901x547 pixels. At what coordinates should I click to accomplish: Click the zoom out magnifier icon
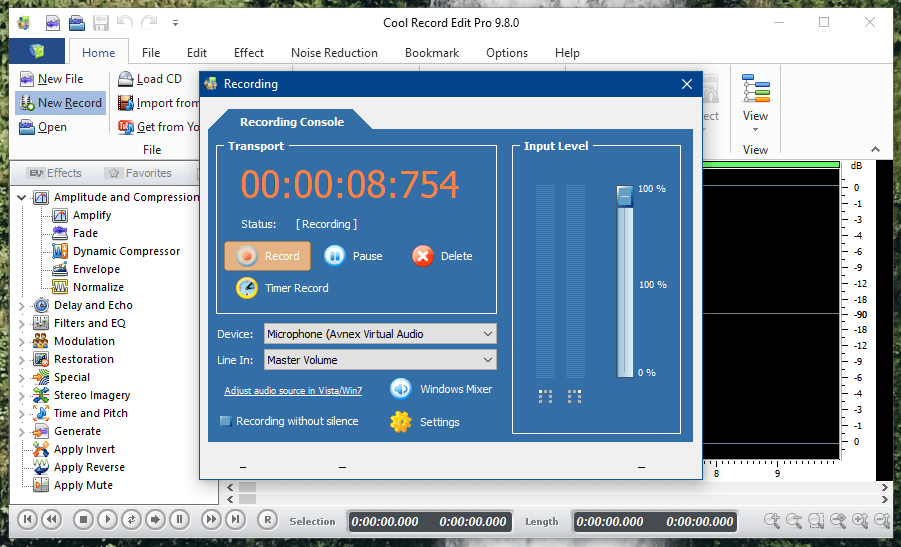[794, 521]
